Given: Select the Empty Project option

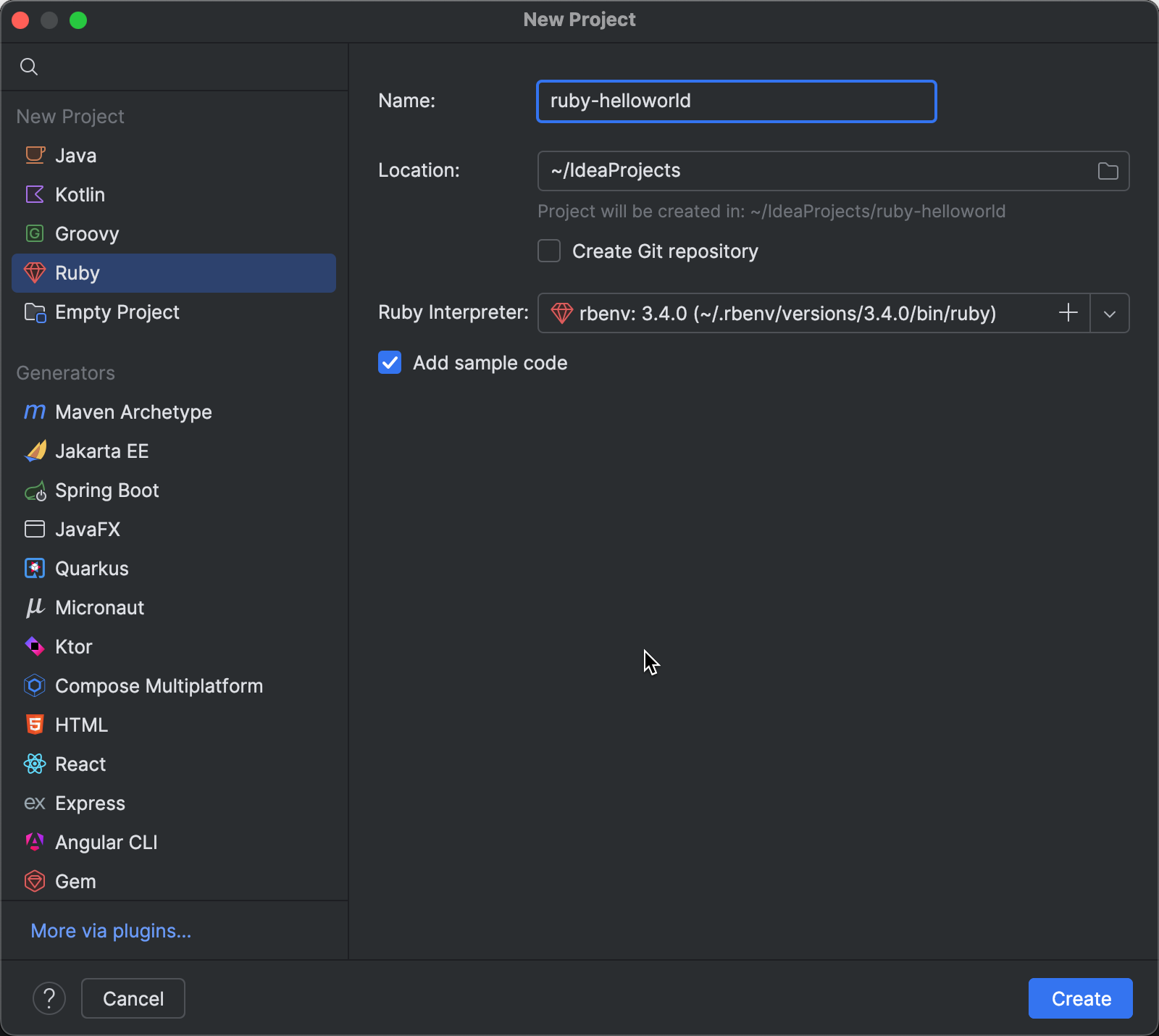Looking at the screenshot, I should point(117,312).
